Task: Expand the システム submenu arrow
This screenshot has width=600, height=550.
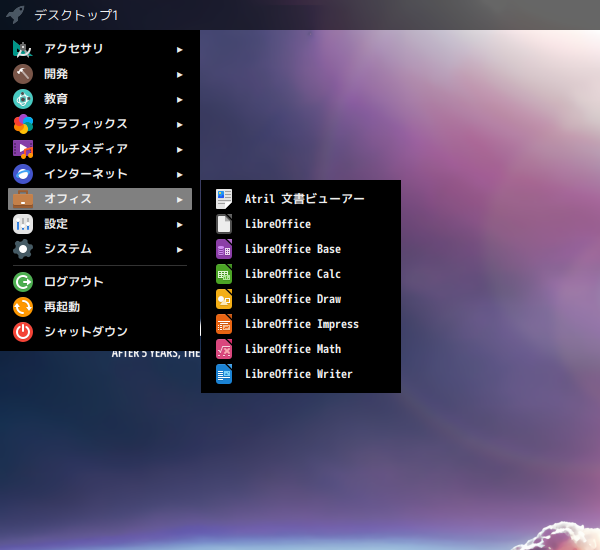Action: 179,250
